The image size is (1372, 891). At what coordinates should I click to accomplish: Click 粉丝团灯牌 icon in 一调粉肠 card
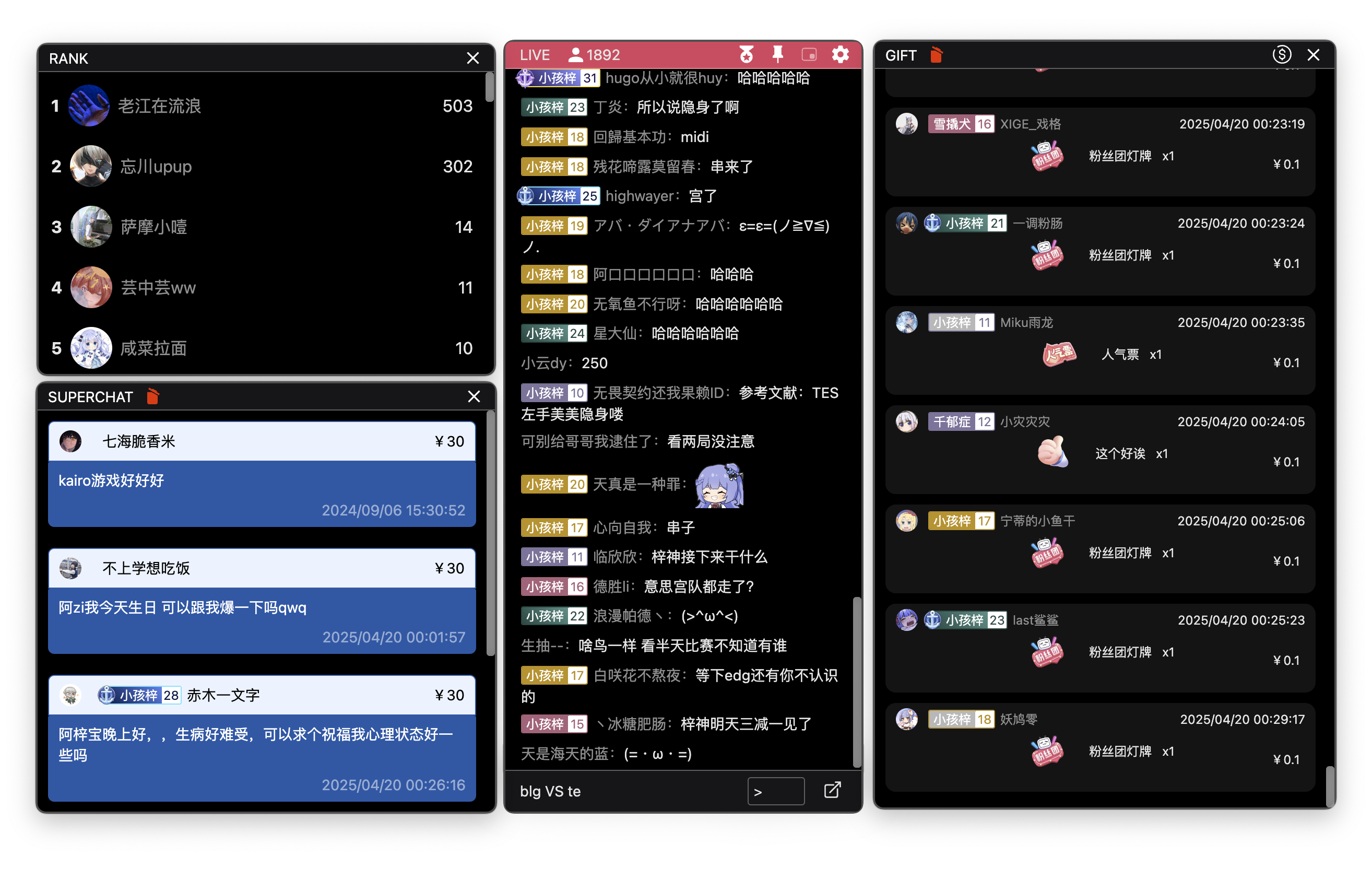click(x=1047, y=255)
